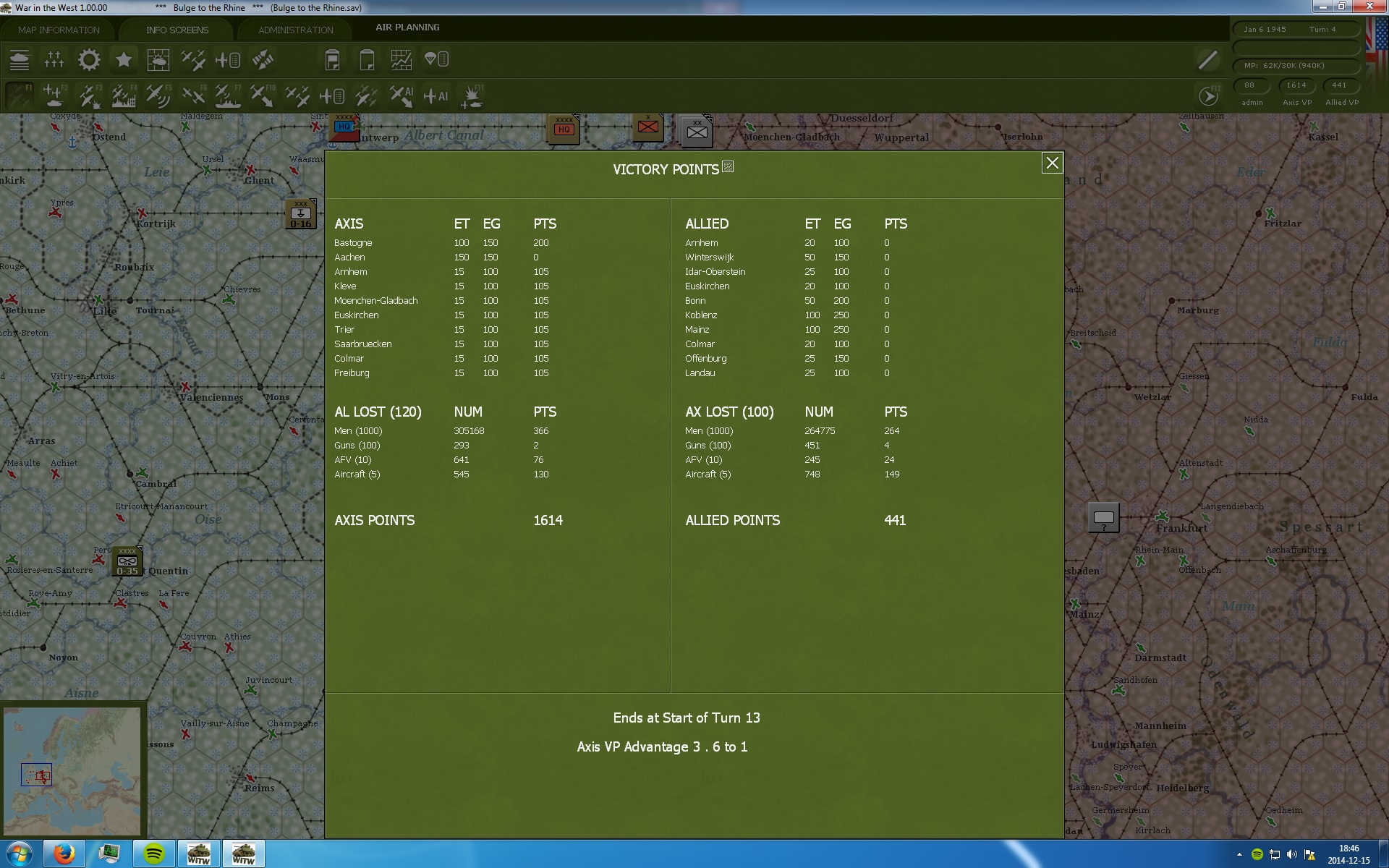The height and width of the screenshot is (868, 1389).
Task: Select the F4 strategic bombing air directive
Action: [124, 95]
